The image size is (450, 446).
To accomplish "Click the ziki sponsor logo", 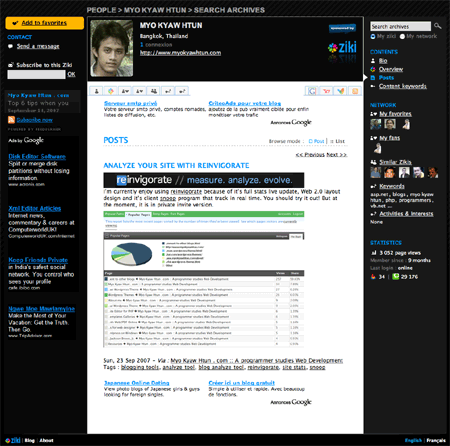I will pos(342,48).
